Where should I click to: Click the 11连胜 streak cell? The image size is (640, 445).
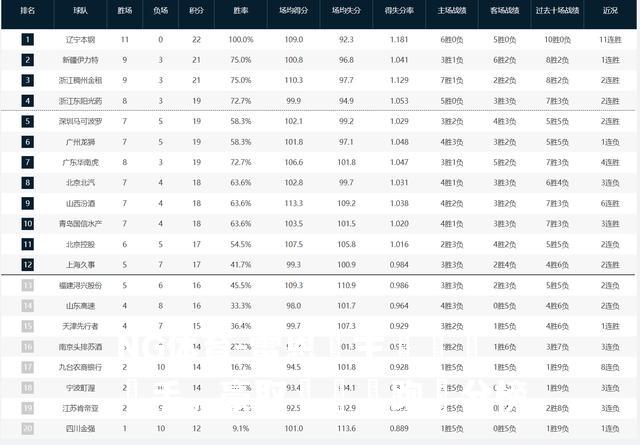[610, 40]
